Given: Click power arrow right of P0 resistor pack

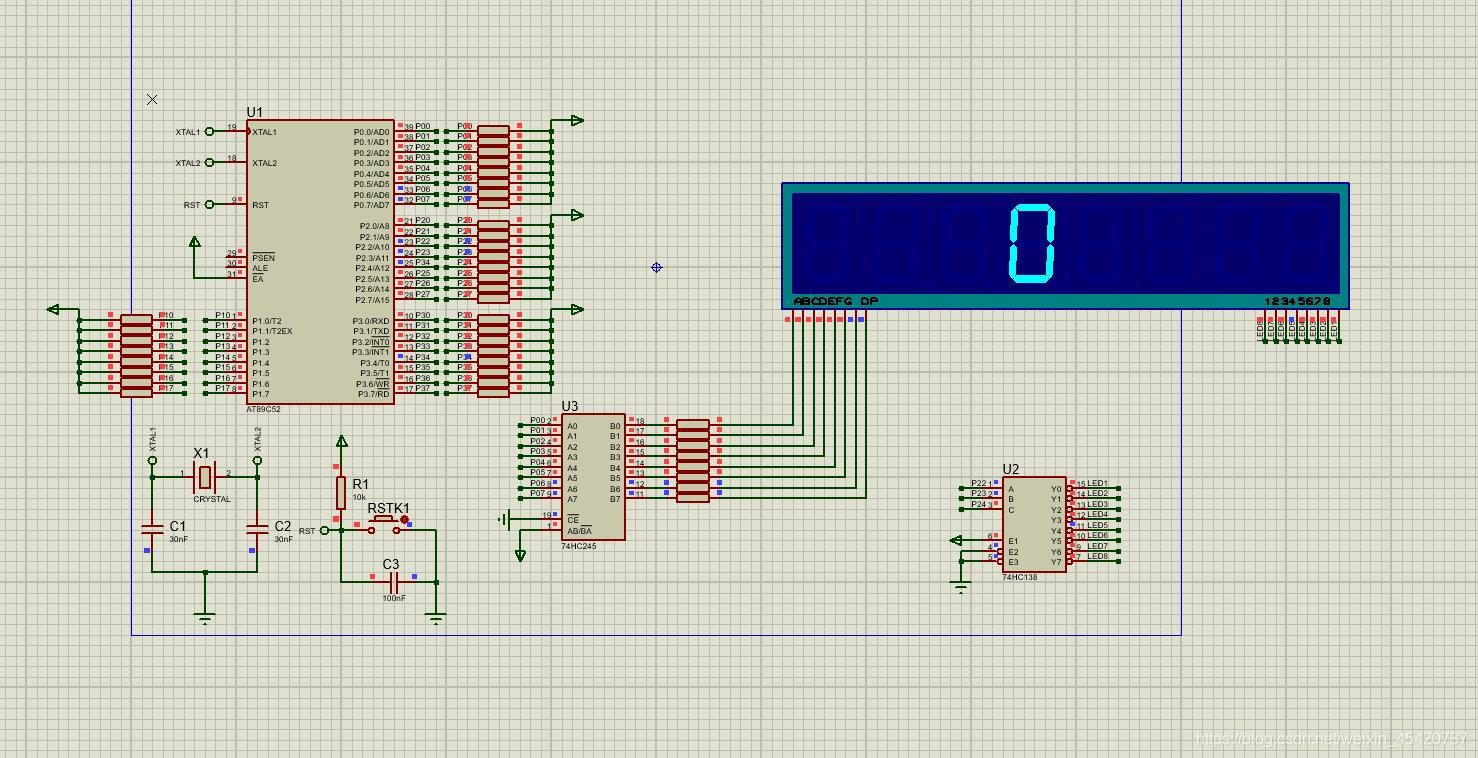Looking at the screenshot, I should 577,121.
